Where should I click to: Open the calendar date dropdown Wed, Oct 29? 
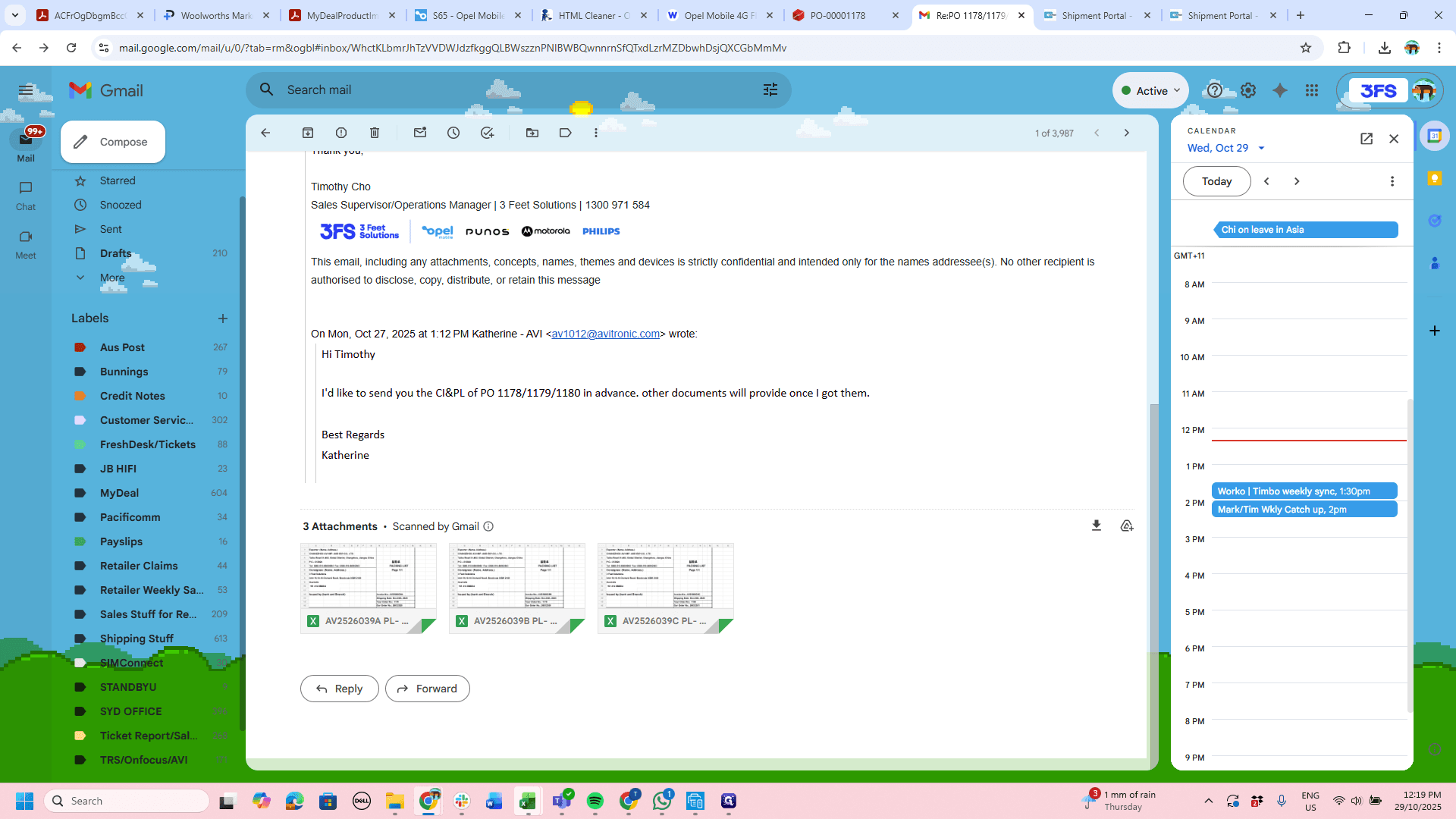[x=1226, y=148]
